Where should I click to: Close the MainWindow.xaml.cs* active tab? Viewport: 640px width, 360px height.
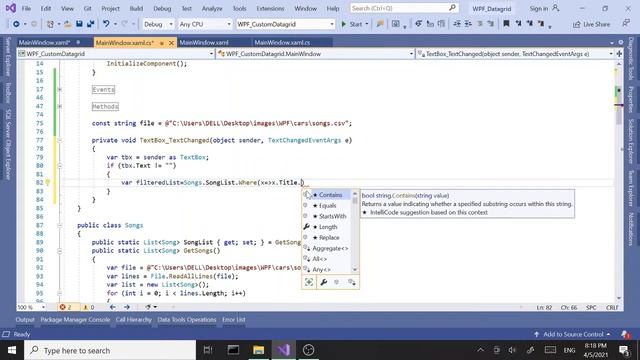[171, 42]
